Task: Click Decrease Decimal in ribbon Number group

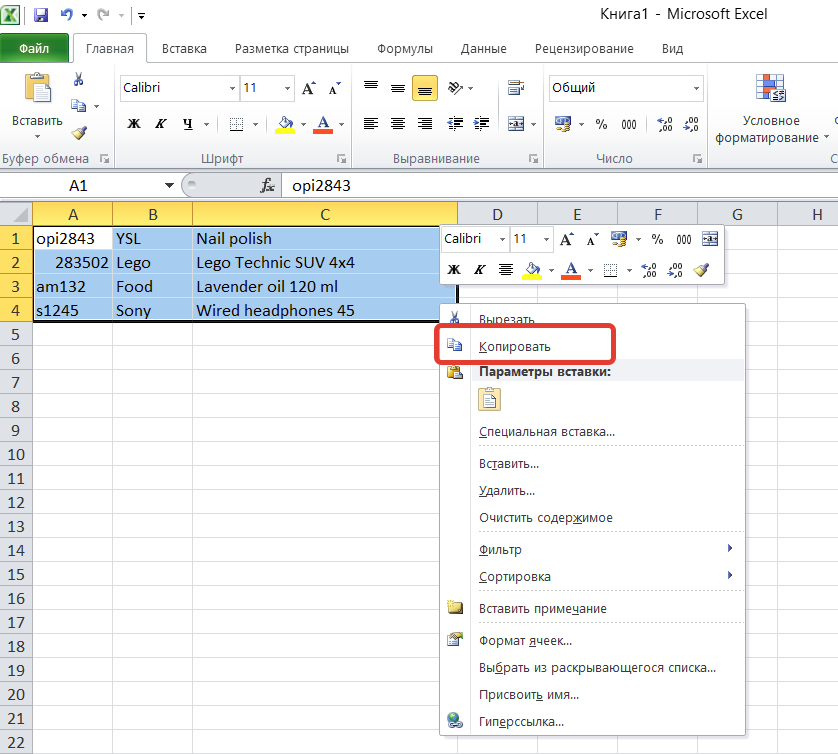Action: point(690,125)
